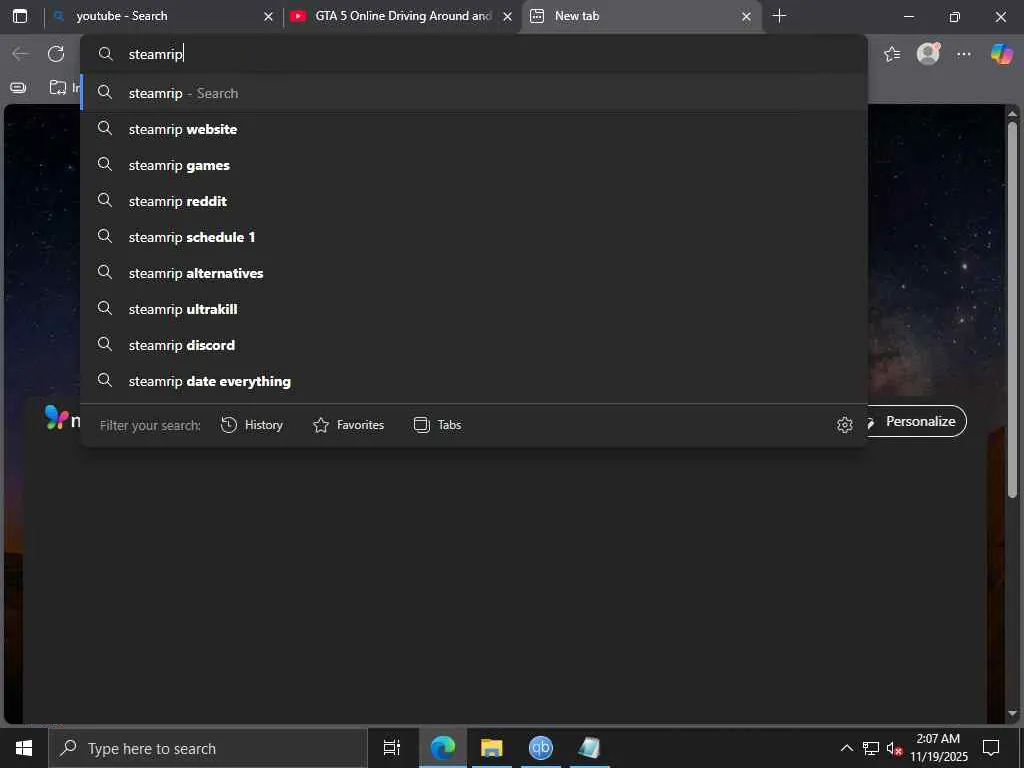Image resolution: width=1024 pixels, height=768 pixels.
Task: Click the Type here to search box
Action: 208,748
